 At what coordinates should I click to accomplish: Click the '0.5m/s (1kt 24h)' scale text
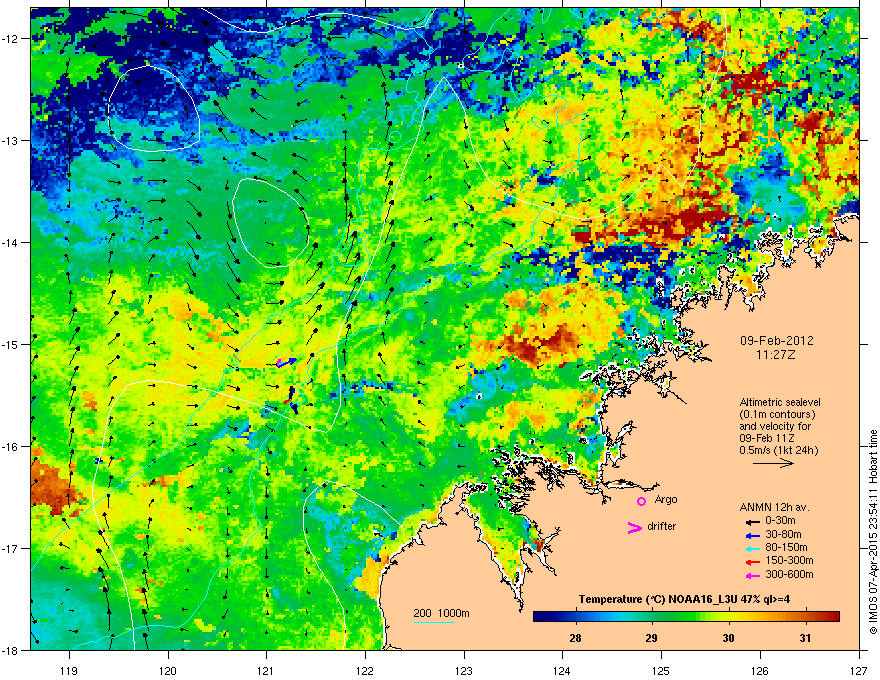[x=779, y=450]
